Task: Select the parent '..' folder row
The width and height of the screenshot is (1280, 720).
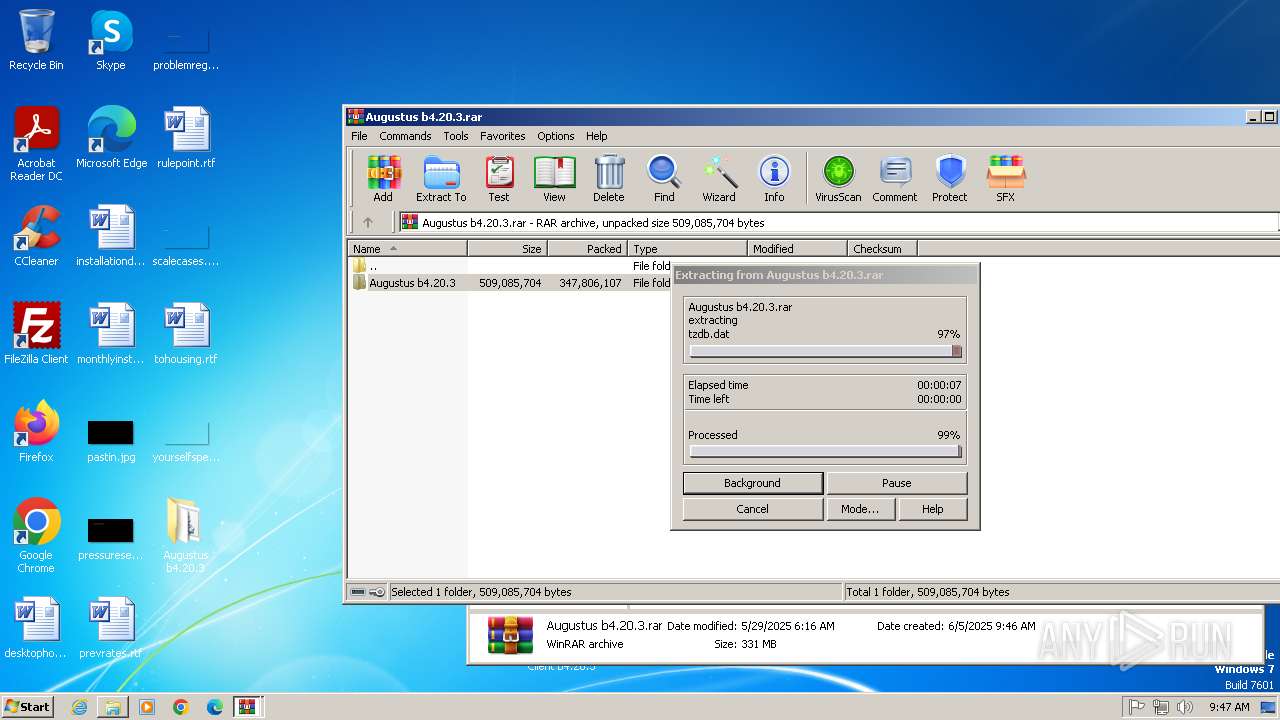Action: pyautogui.click(x=510, y=266)
